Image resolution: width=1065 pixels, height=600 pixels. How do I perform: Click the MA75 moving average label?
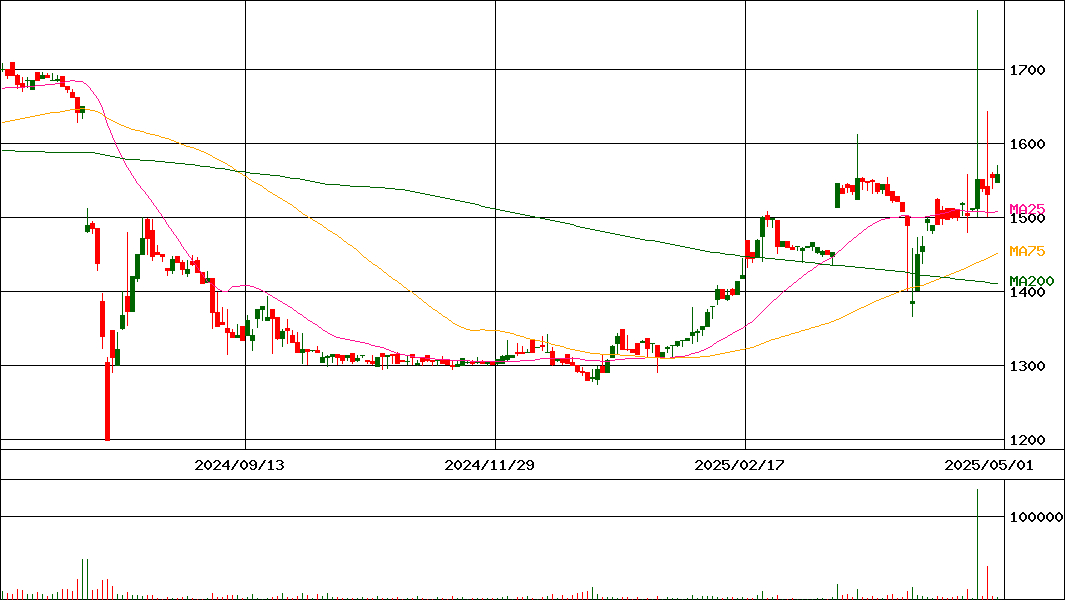click(x=1027, y=251)
